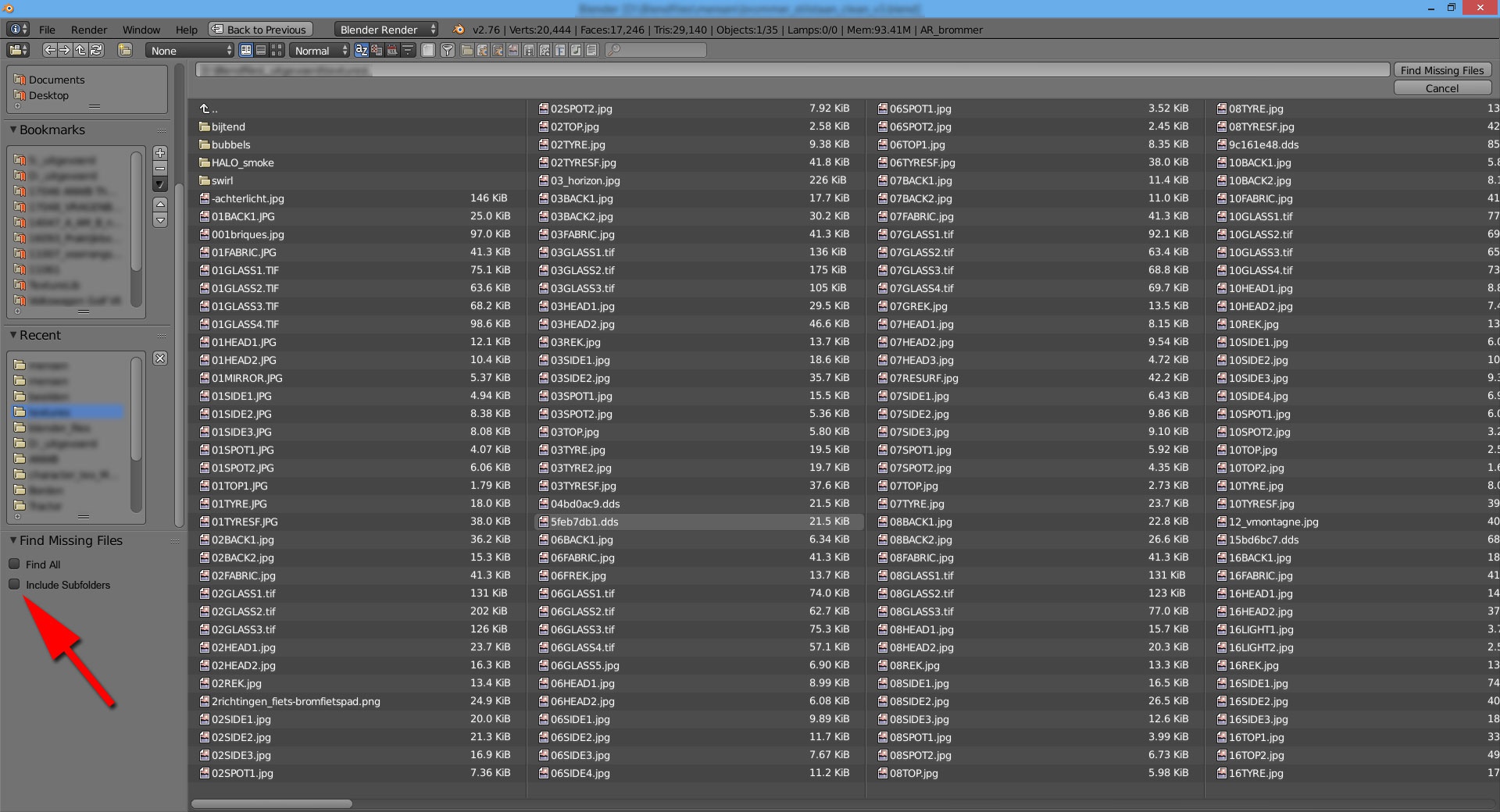This screenshot has height=812, width=1500.
Task: Sort files by size
Action: 408,50
